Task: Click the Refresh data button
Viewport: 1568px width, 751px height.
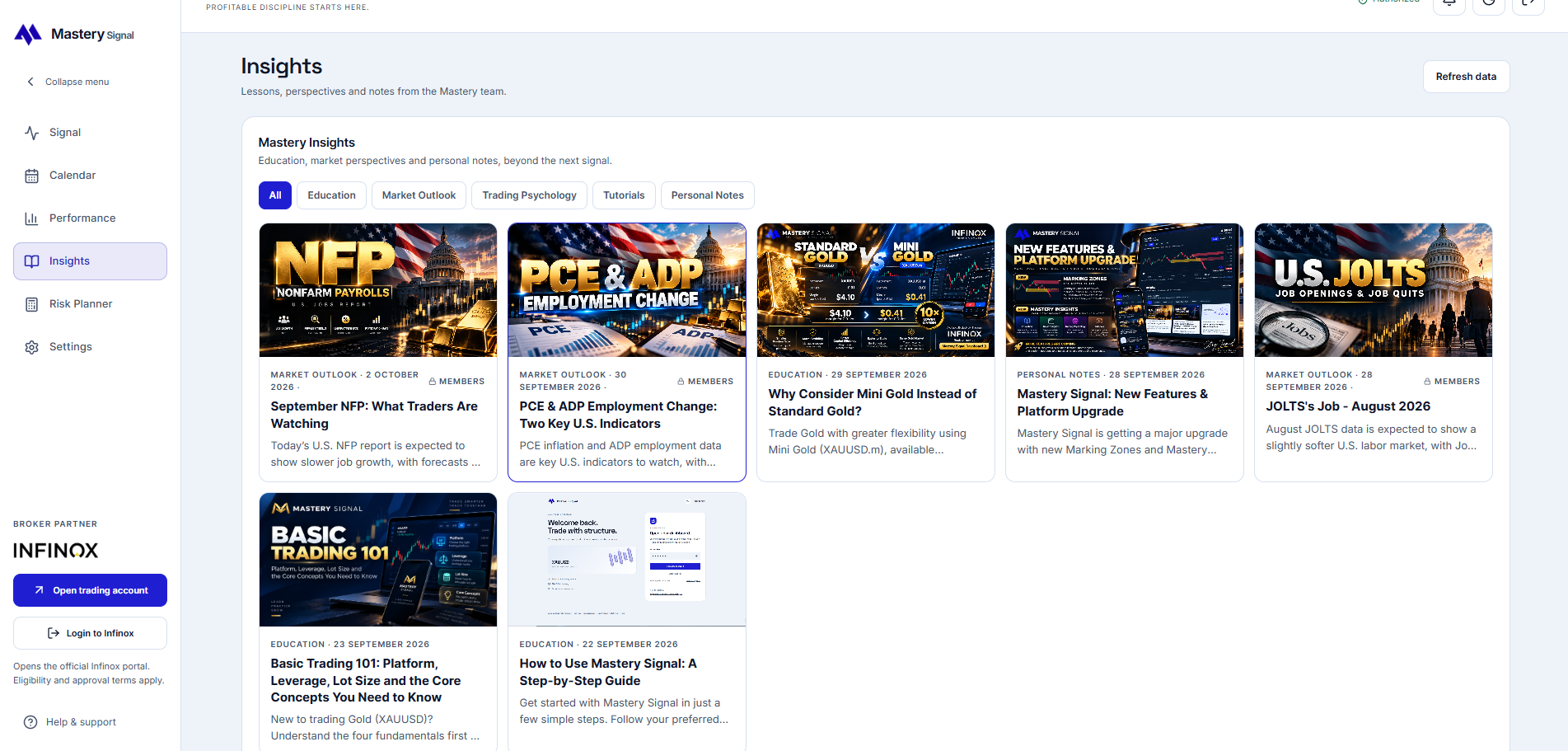Action: point(1466,77)
